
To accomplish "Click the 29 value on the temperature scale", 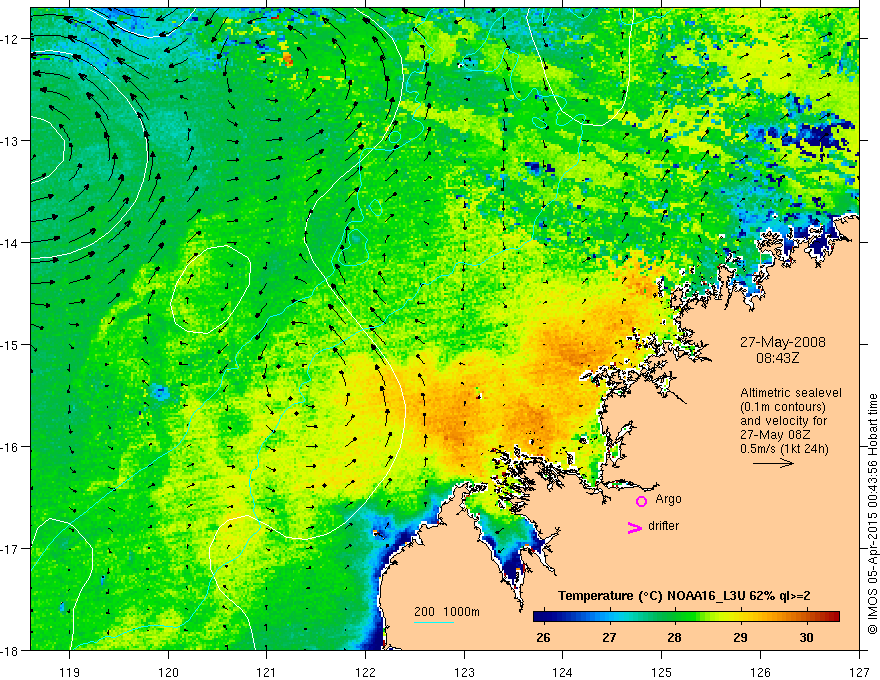I will [x=740, y=638].
